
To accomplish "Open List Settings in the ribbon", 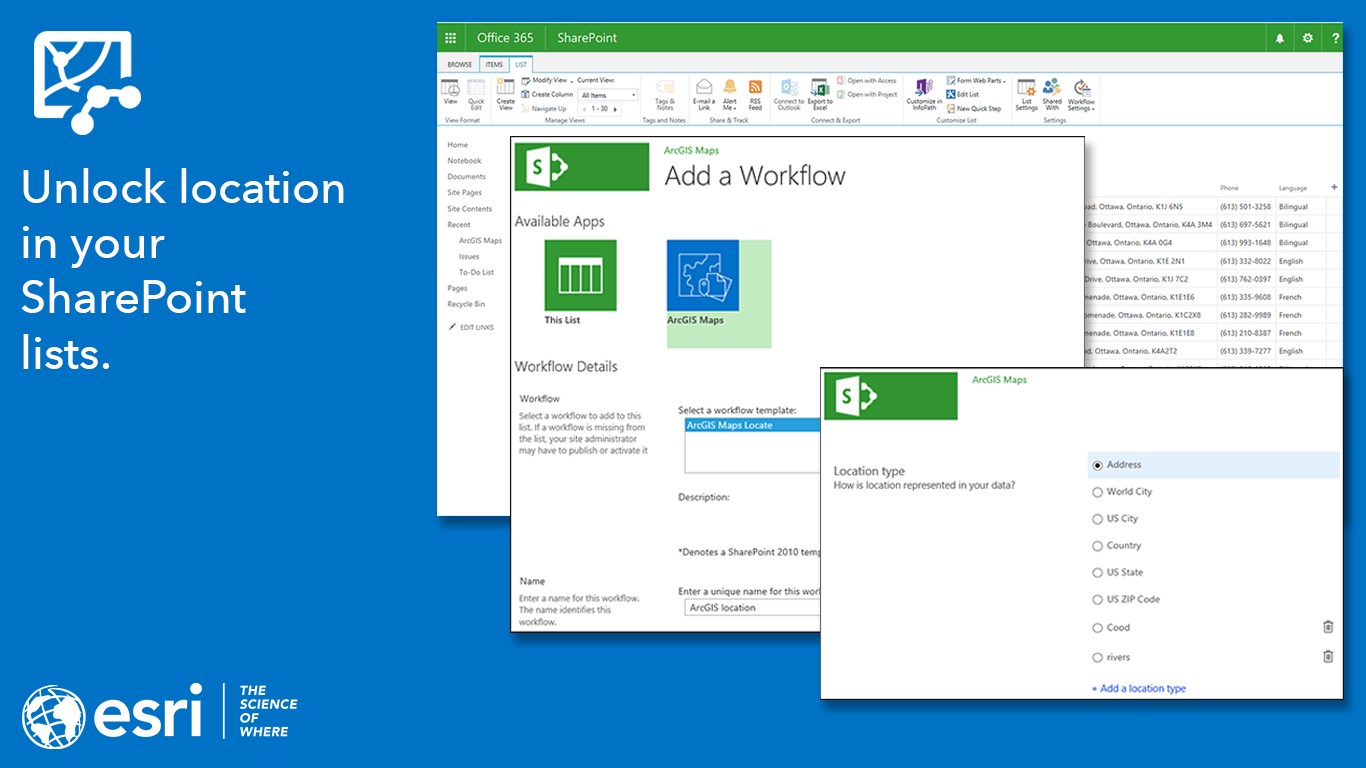I will (1027, 94).
